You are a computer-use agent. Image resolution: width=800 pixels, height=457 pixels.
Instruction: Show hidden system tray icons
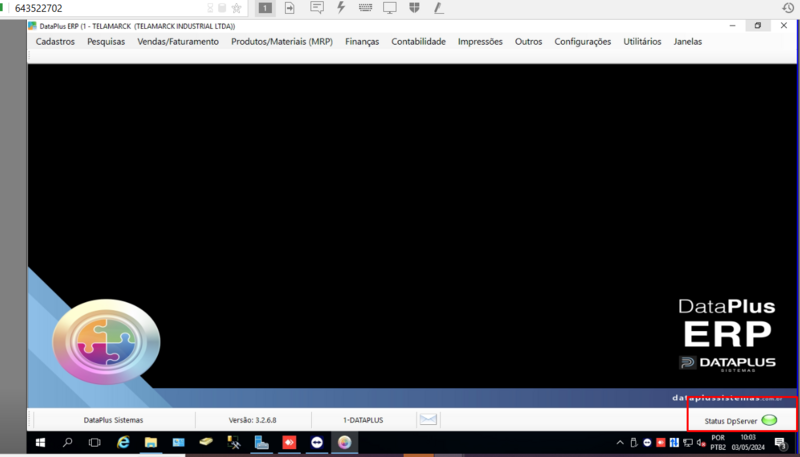coord(620,442)
